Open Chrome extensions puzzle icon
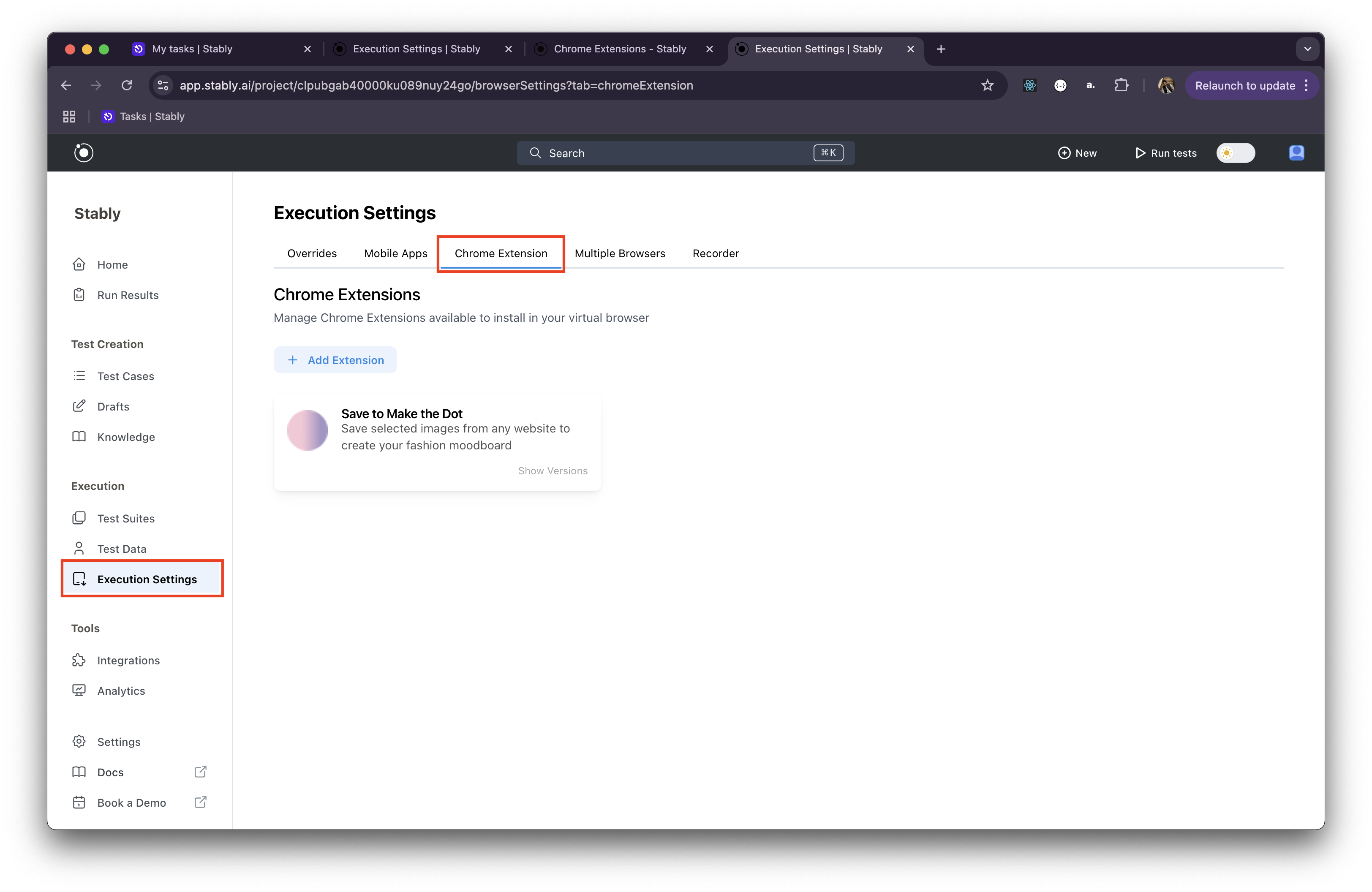Screen dimensions: 1372x892 pyautogui.click(x=1121, y=85)
